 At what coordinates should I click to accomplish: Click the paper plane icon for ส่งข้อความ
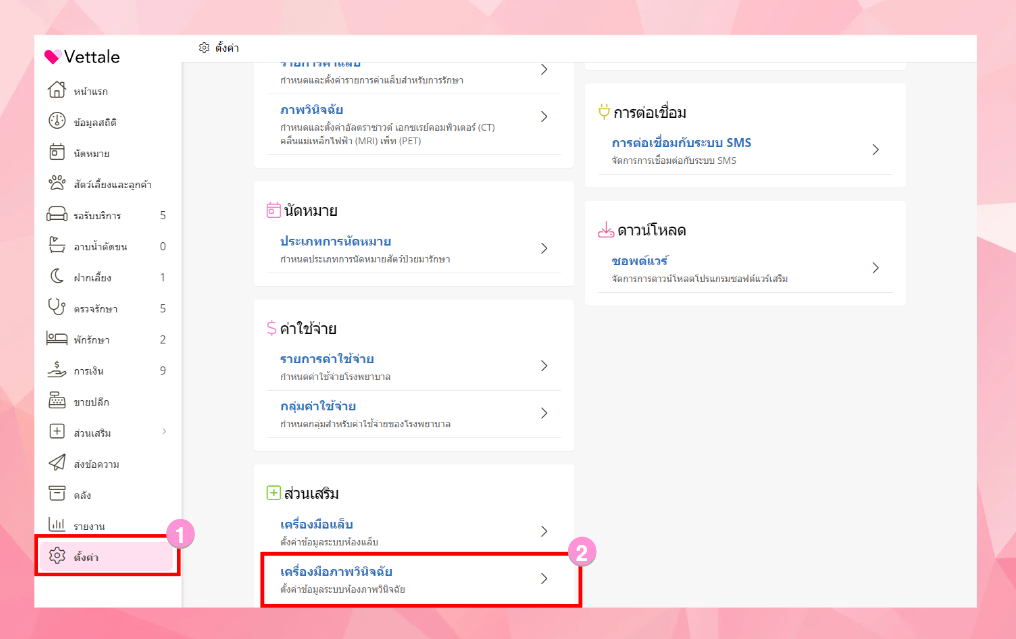[57, 463]
